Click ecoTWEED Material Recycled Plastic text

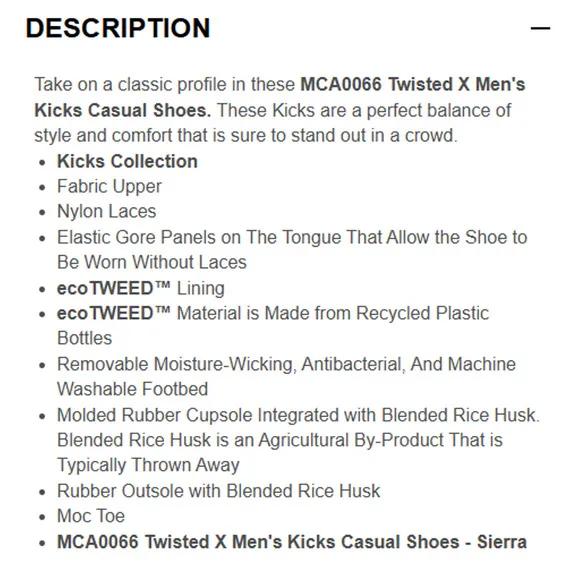(273, 313)
